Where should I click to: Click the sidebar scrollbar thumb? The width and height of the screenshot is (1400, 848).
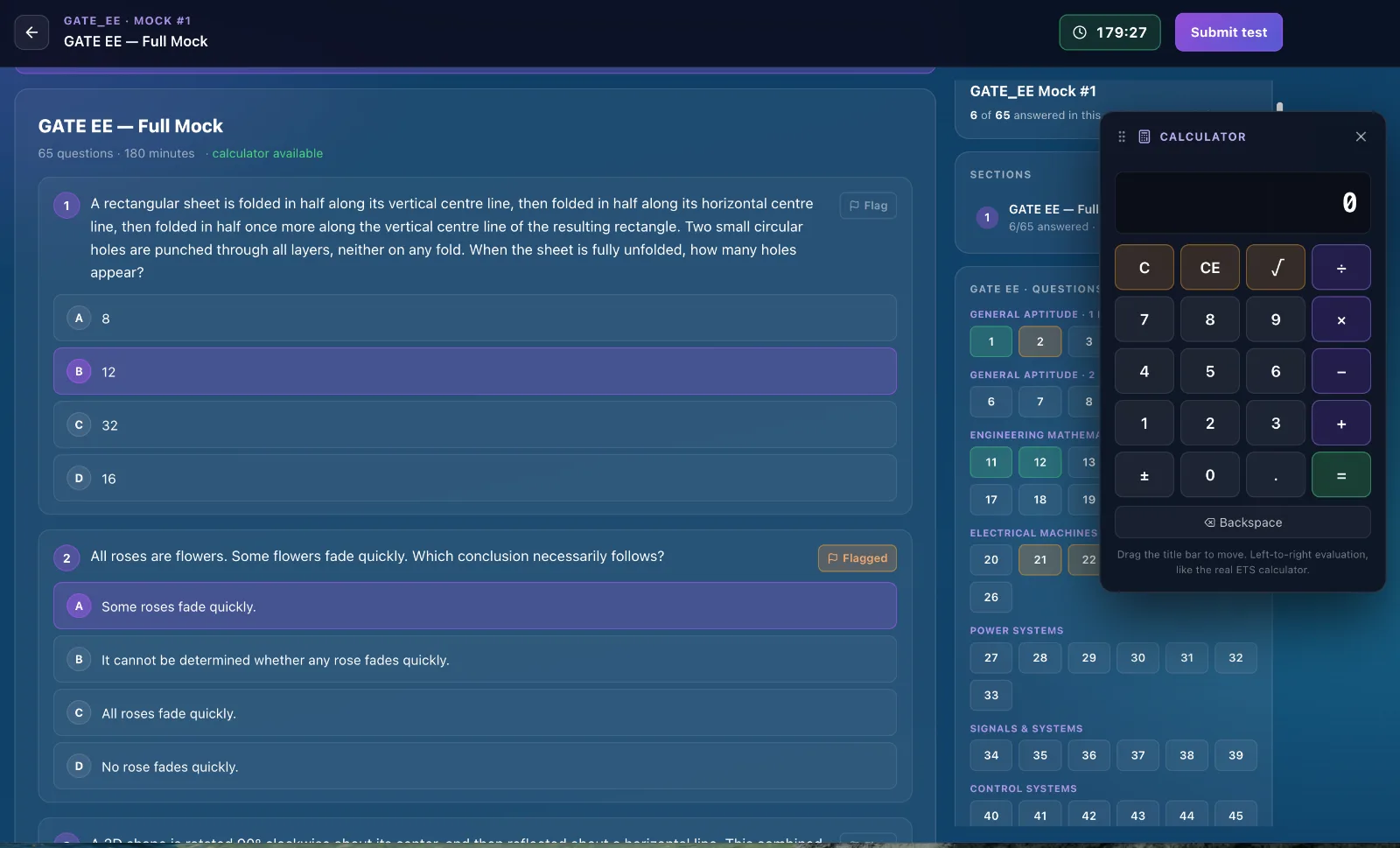1279,107
